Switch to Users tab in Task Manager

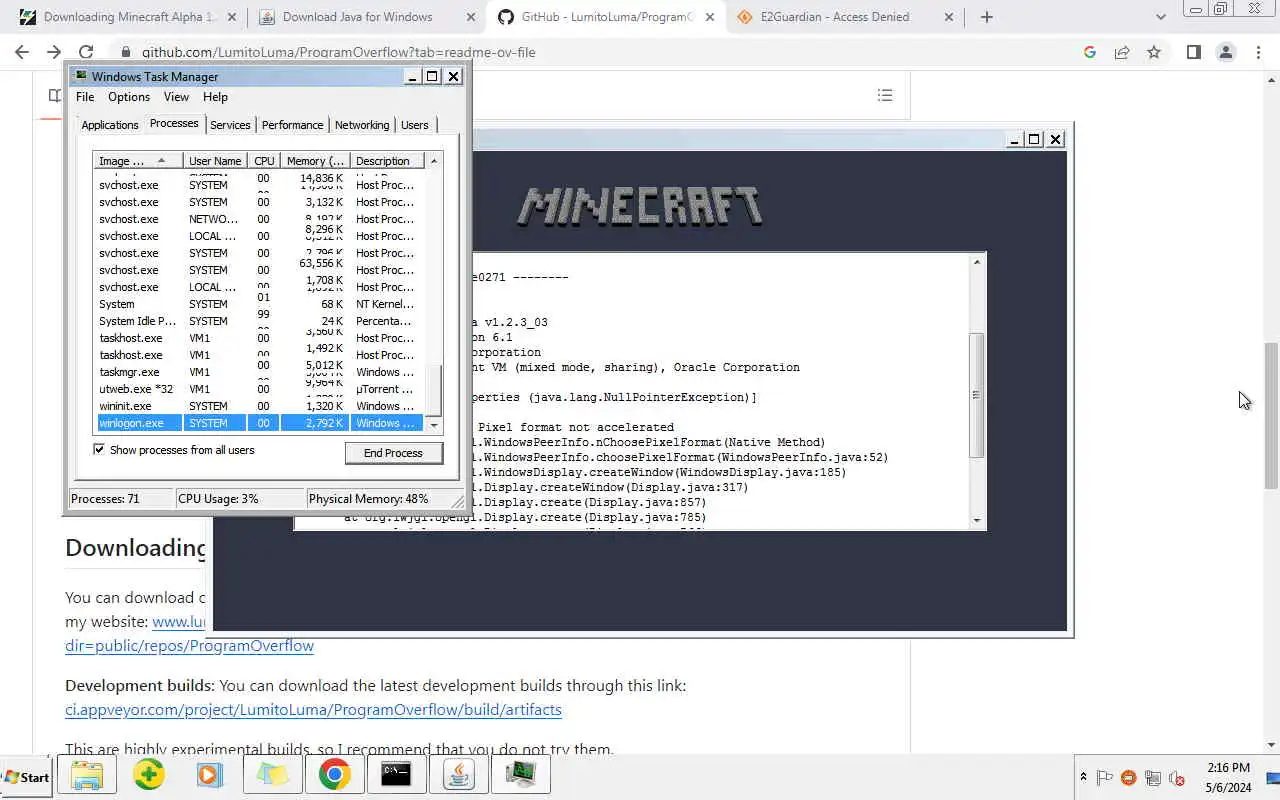[415, 125]
